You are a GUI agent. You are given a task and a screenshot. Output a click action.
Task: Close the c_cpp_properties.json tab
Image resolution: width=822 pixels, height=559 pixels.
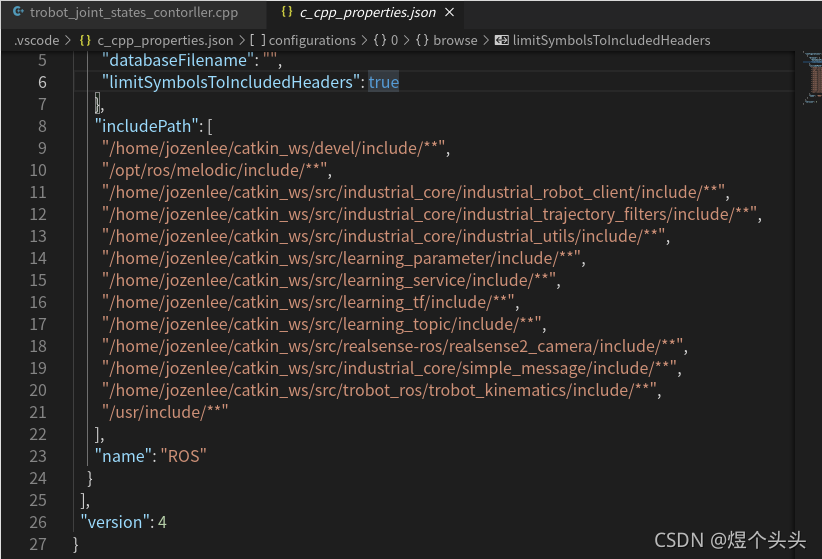450,12
